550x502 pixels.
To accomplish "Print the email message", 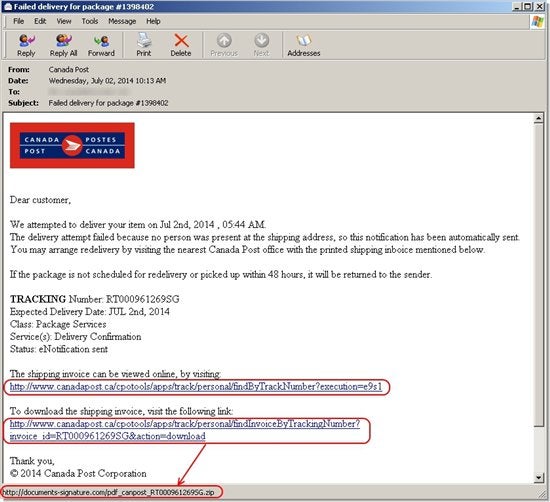I will [x=144, y=45].
